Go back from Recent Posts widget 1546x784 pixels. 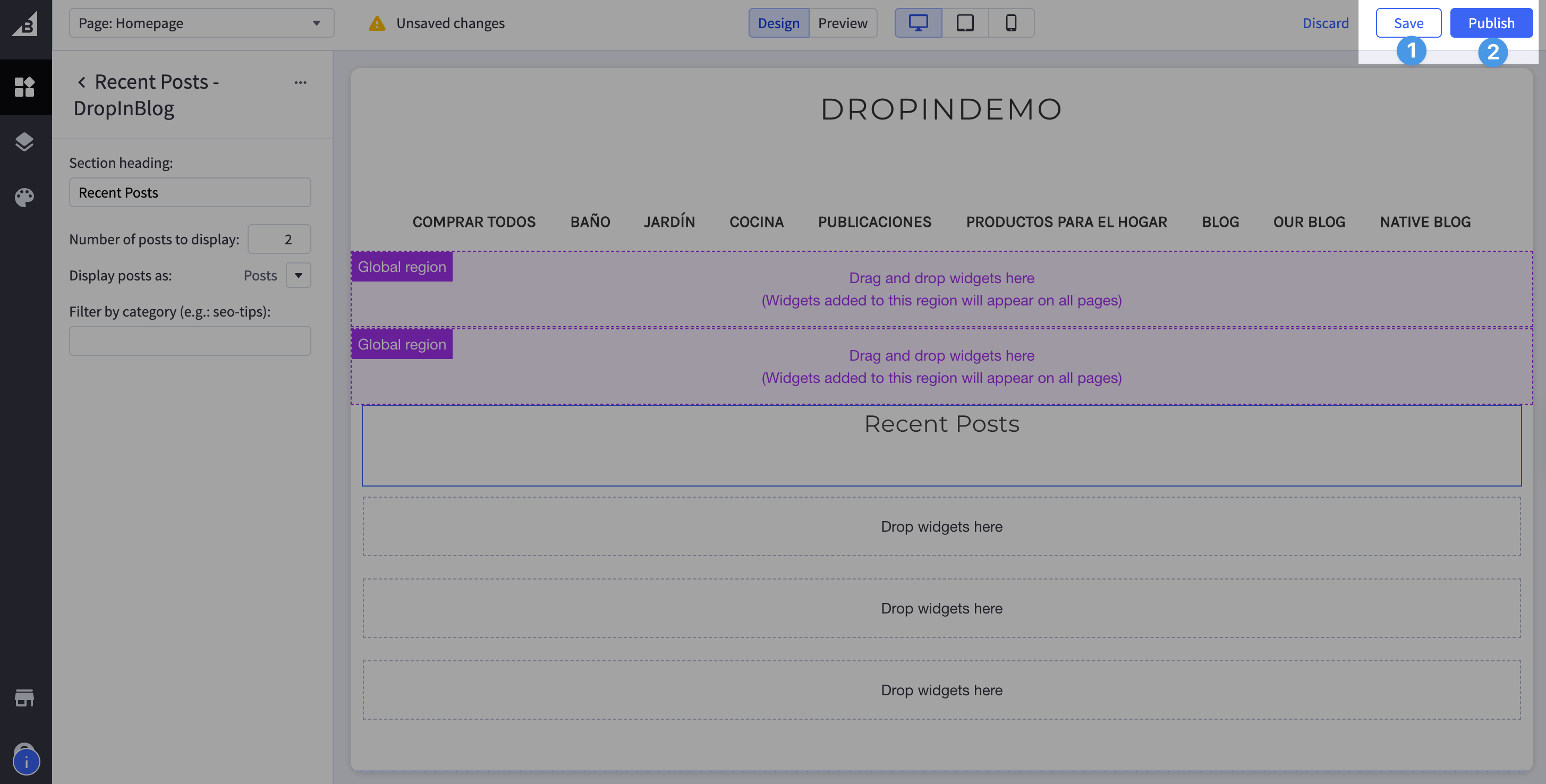point(82,82)
